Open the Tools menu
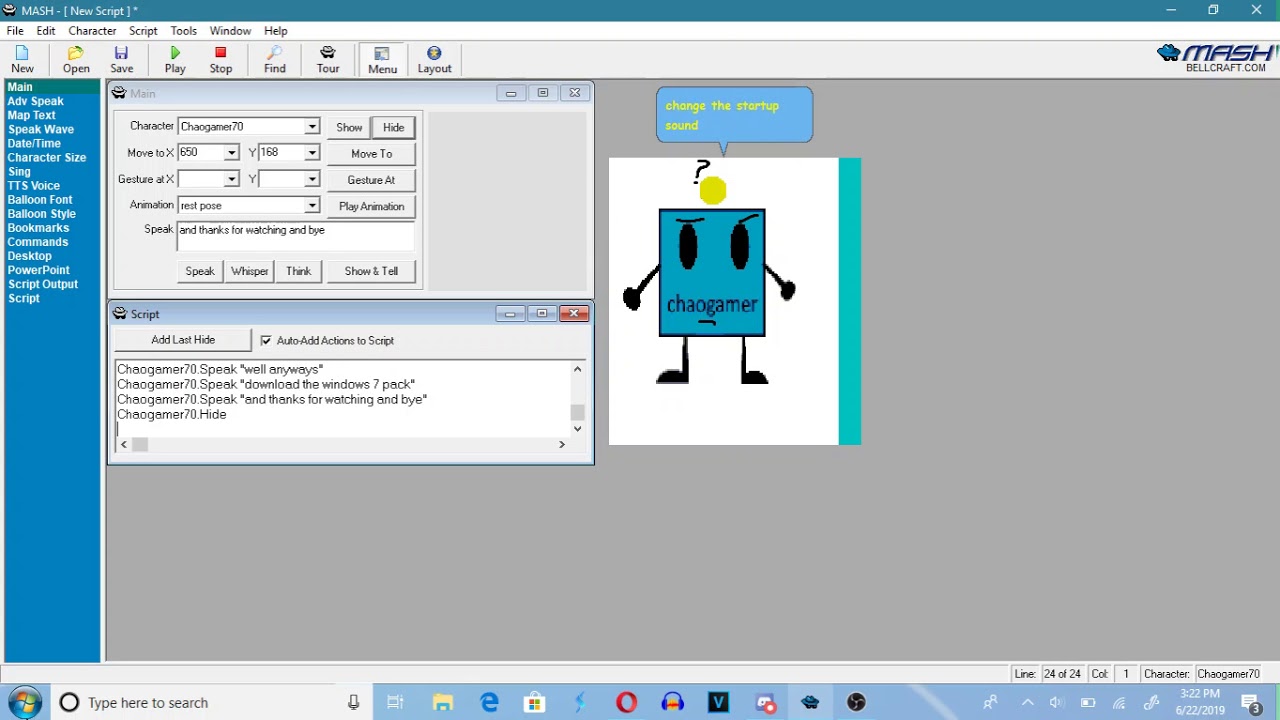1280x720 pixels. click(x=183, y=31)
